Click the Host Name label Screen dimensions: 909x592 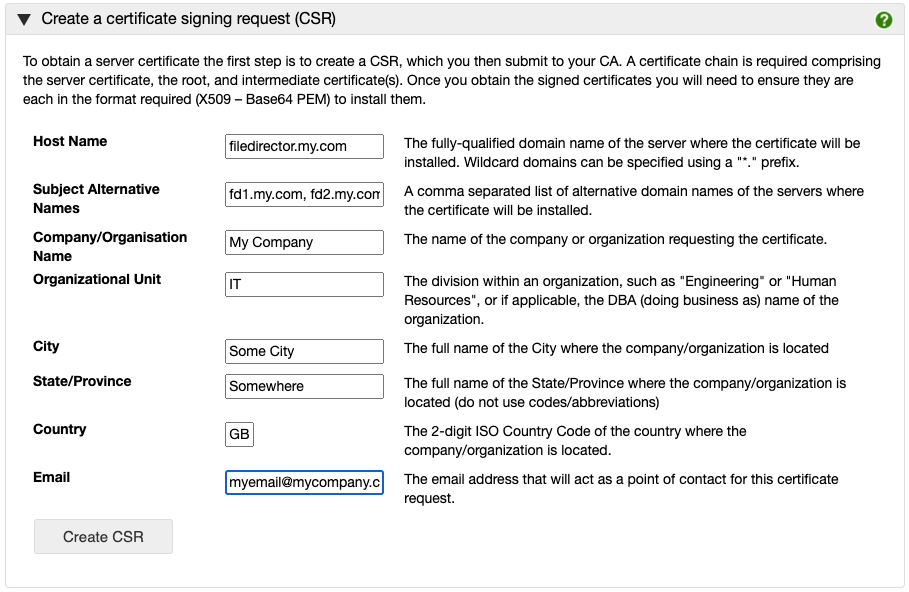point(70,141)
